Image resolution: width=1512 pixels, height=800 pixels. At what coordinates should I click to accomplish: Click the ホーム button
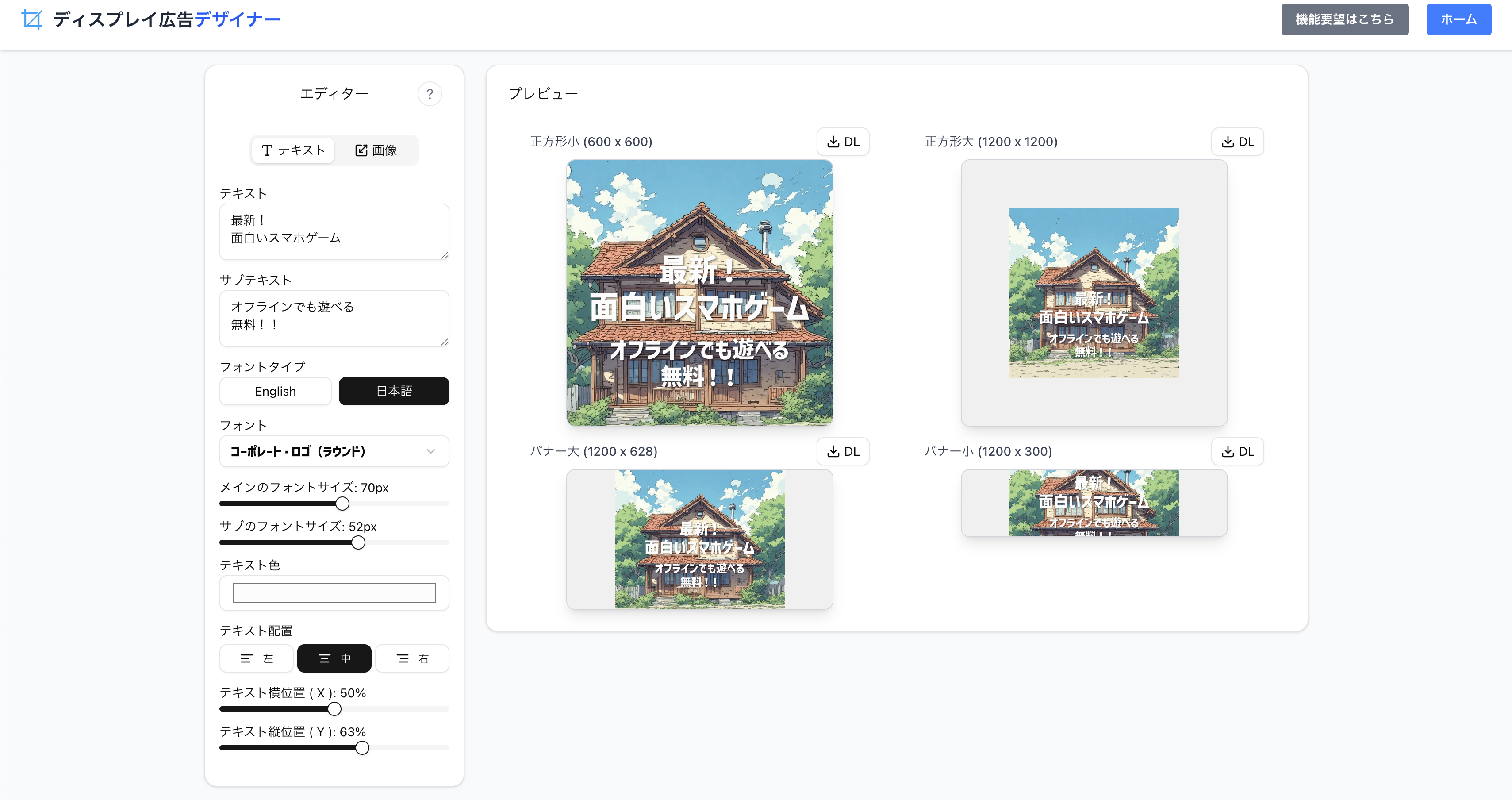(x=1458, y=19)
